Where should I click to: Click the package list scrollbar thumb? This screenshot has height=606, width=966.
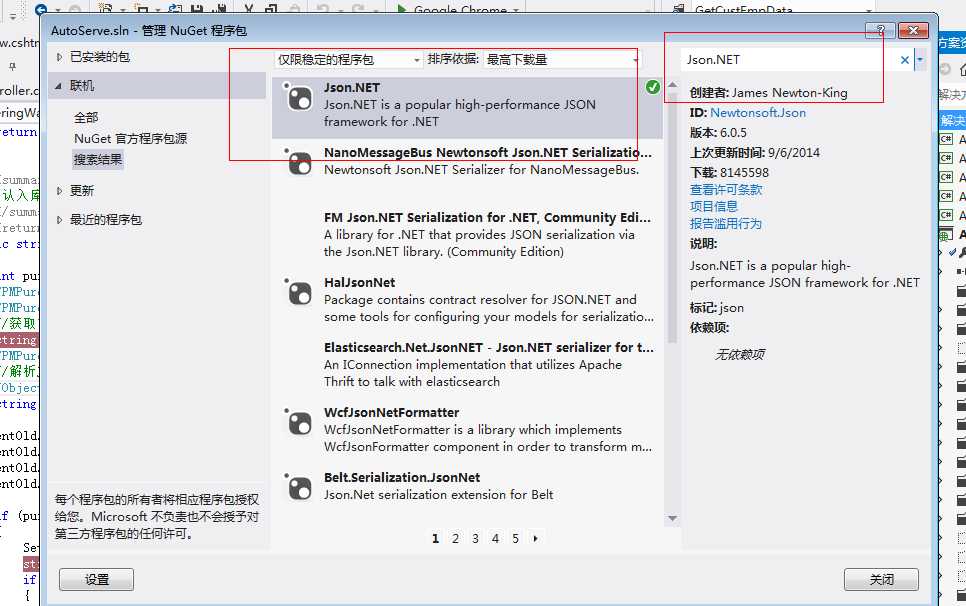[x=672, y=217]
